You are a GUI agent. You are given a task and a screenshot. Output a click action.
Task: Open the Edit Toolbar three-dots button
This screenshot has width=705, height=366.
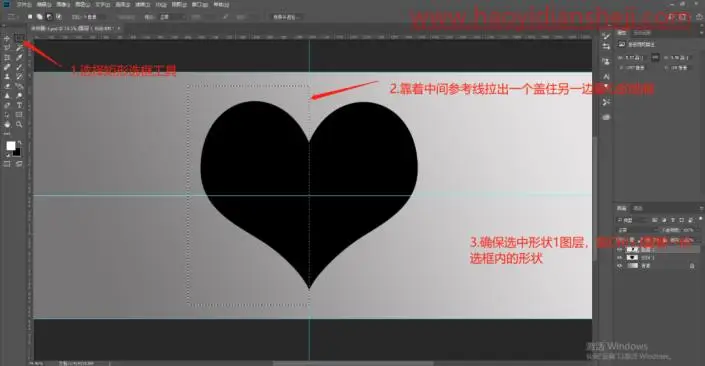coord(7,134)
